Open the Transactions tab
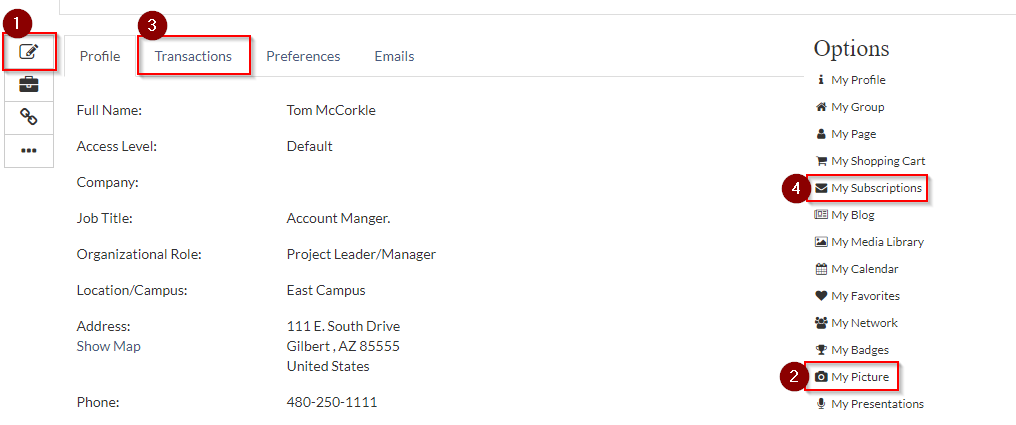Screen dimensions: 1016x425 click(193, 56)
